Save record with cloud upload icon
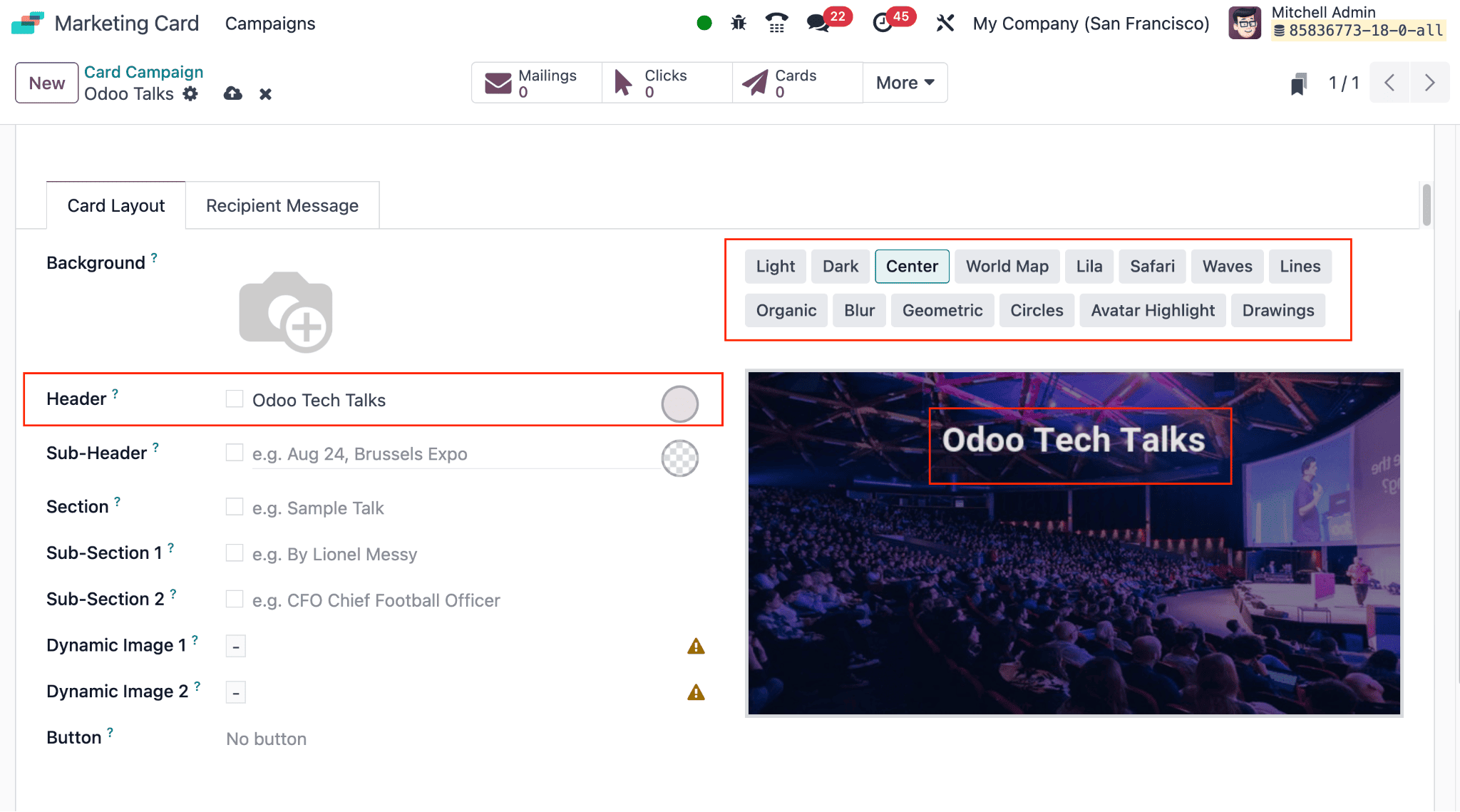The width and height of the screenshot is (1460, 812). tap(233, 93)
